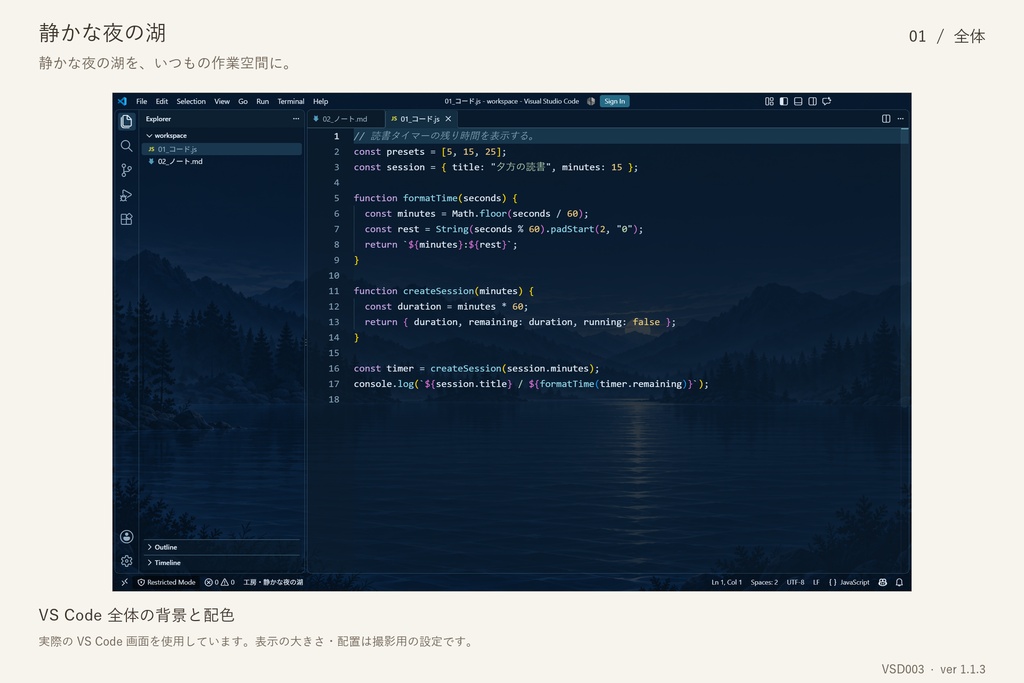This screenshot has width=1024, height=683.
Task: Click console.log on line 17
Action: 384,384
